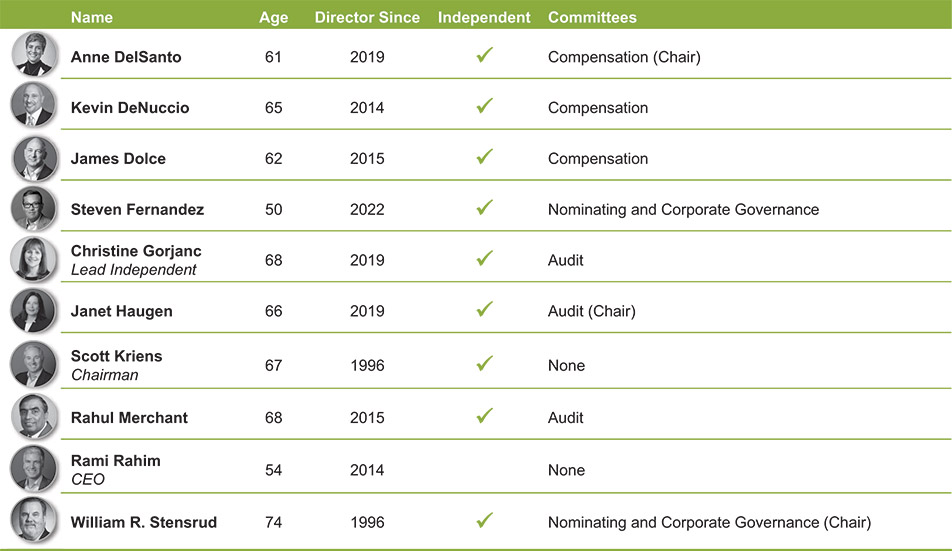Select James Dolce's portrait thumbnail

(x=34, y=157)
